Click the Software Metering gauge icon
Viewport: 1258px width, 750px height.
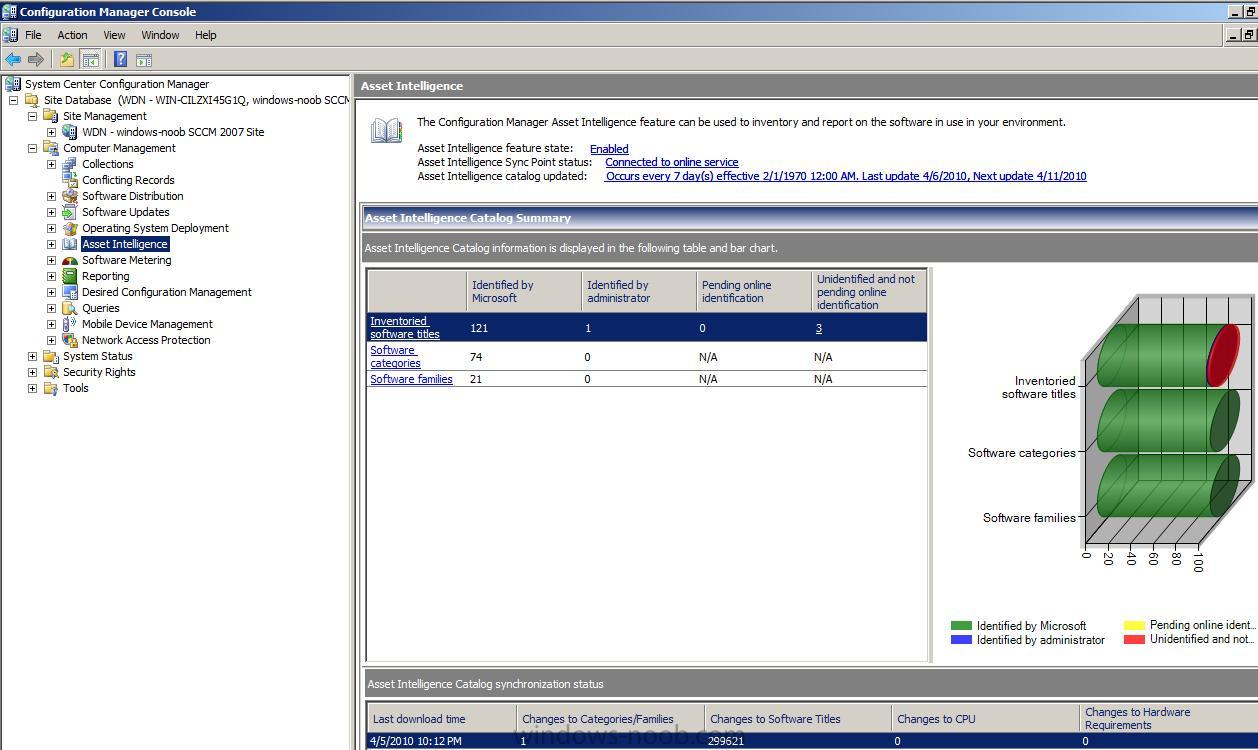click(70, 260)
